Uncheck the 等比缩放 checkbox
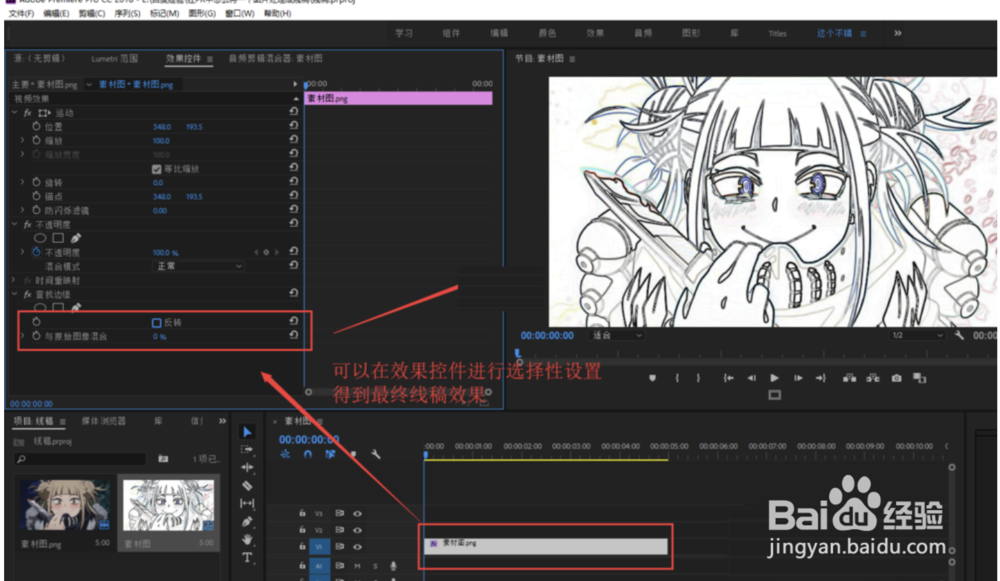Screen dimensions: 1000x581 [x=156, y=169]
